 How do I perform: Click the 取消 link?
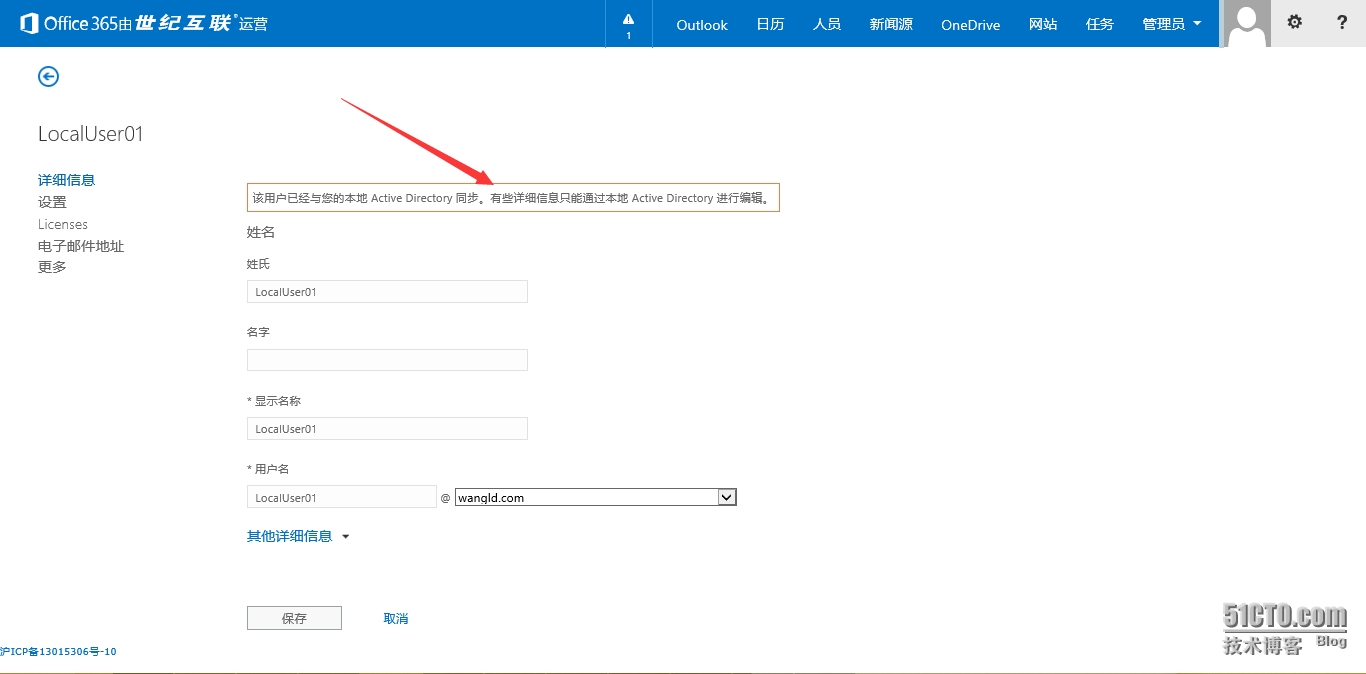[x=396, y=618]
